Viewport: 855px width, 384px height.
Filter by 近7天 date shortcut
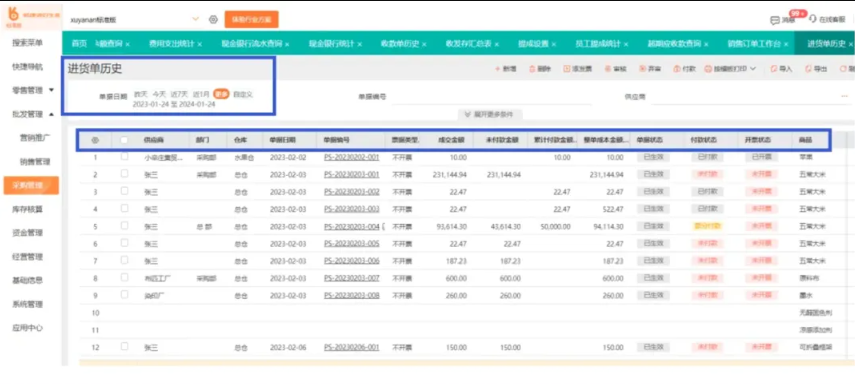(179, 94)
